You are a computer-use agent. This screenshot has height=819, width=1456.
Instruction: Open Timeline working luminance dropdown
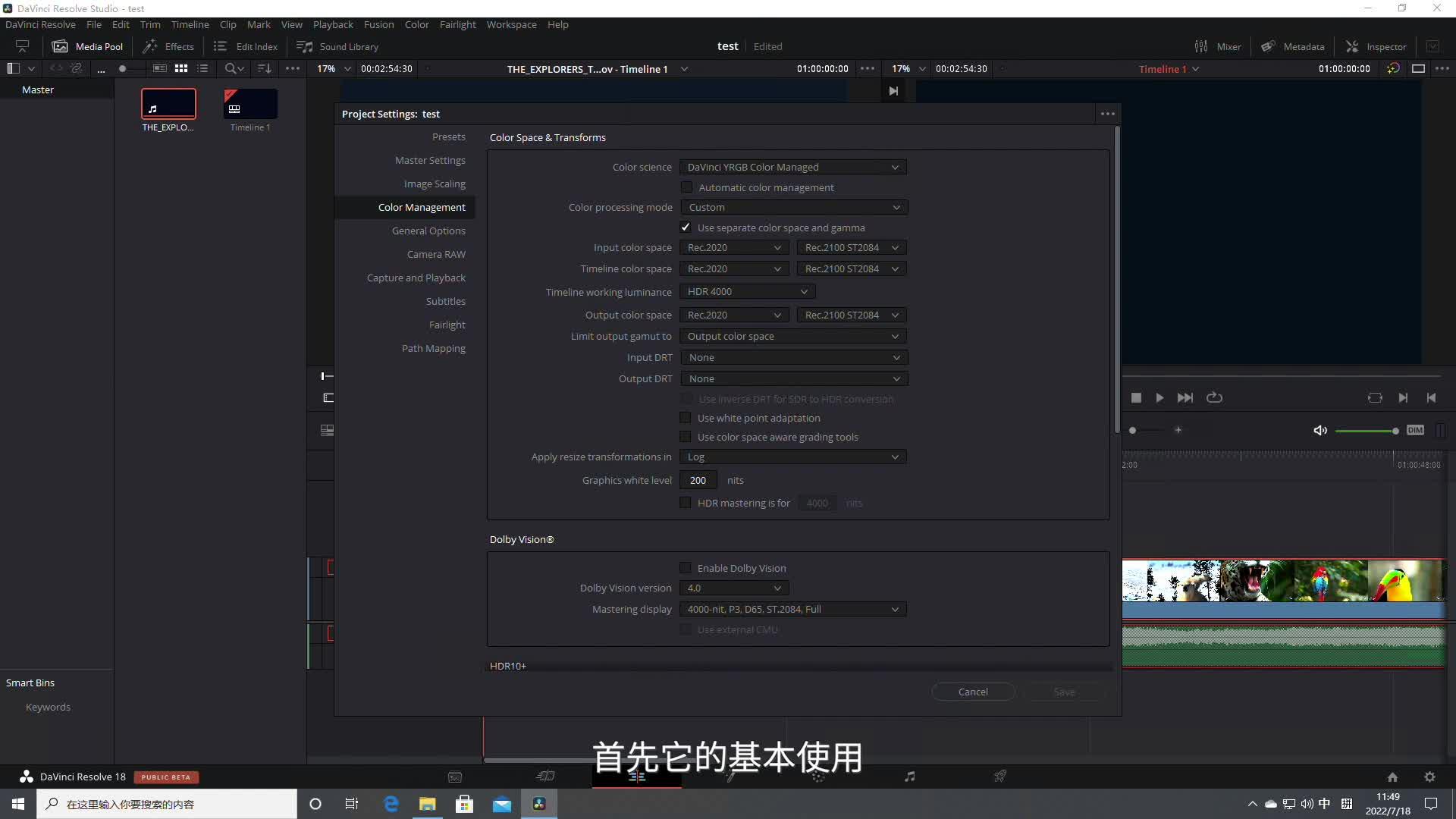[748, 291]
